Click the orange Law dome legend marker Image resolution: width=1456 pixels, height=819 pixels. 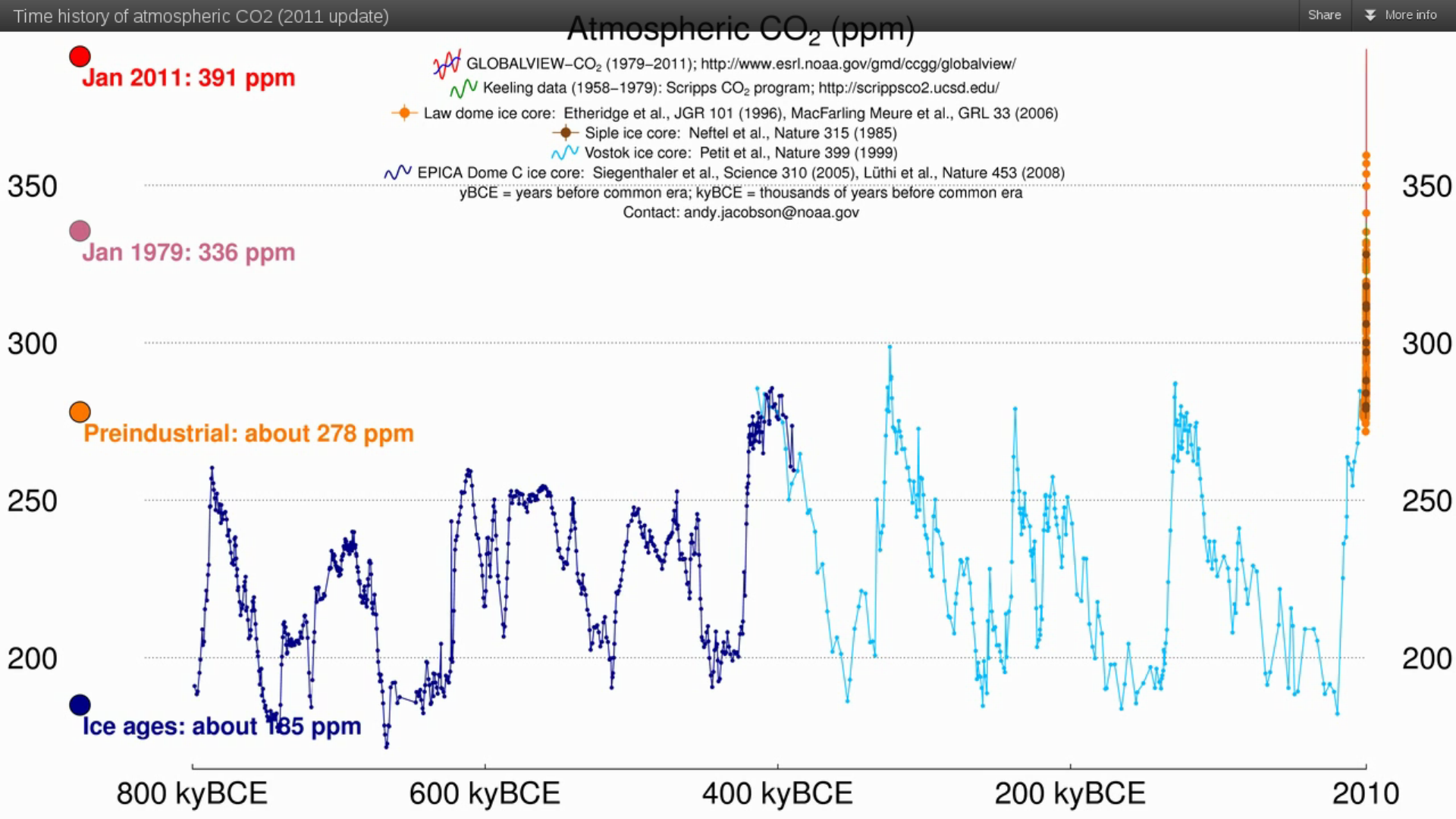click(404, 113)
